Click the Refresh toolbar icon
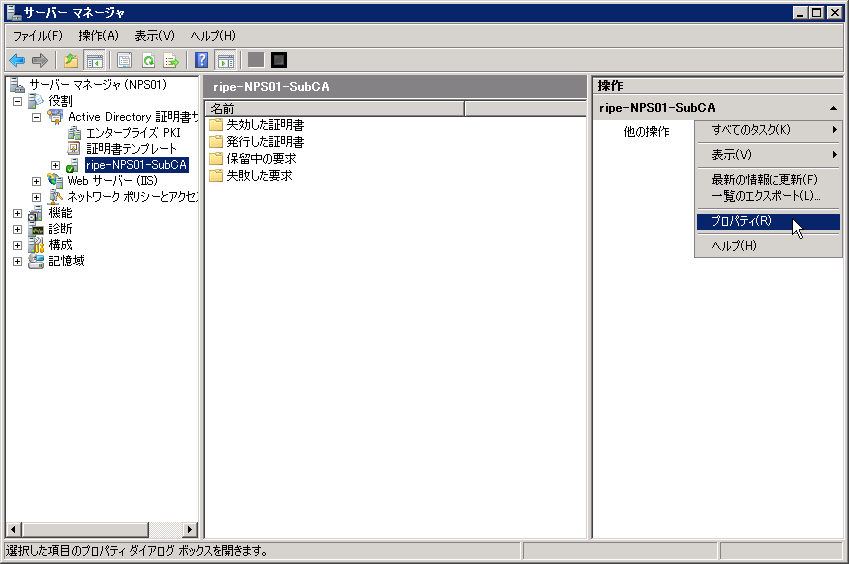 148,60
